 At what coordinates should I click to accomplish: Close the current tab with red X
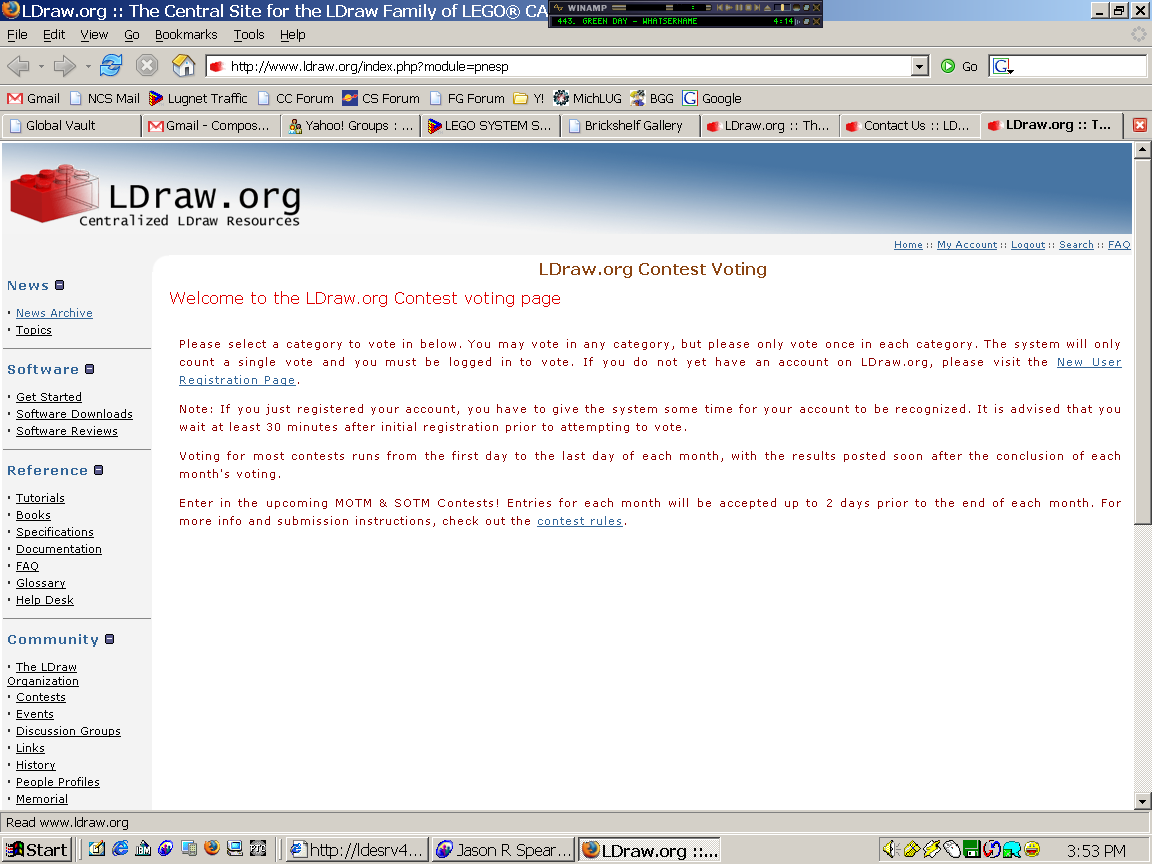point(1140,125)
